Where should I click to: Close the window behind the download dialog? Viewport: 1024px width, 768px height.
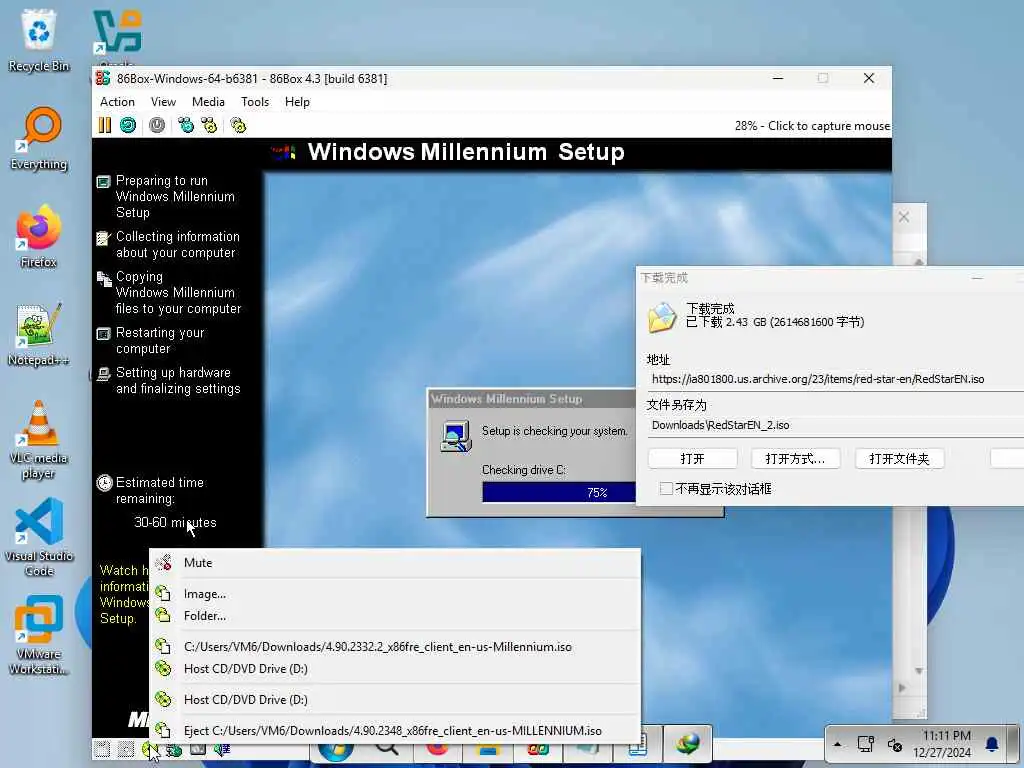tap(904, 217)
